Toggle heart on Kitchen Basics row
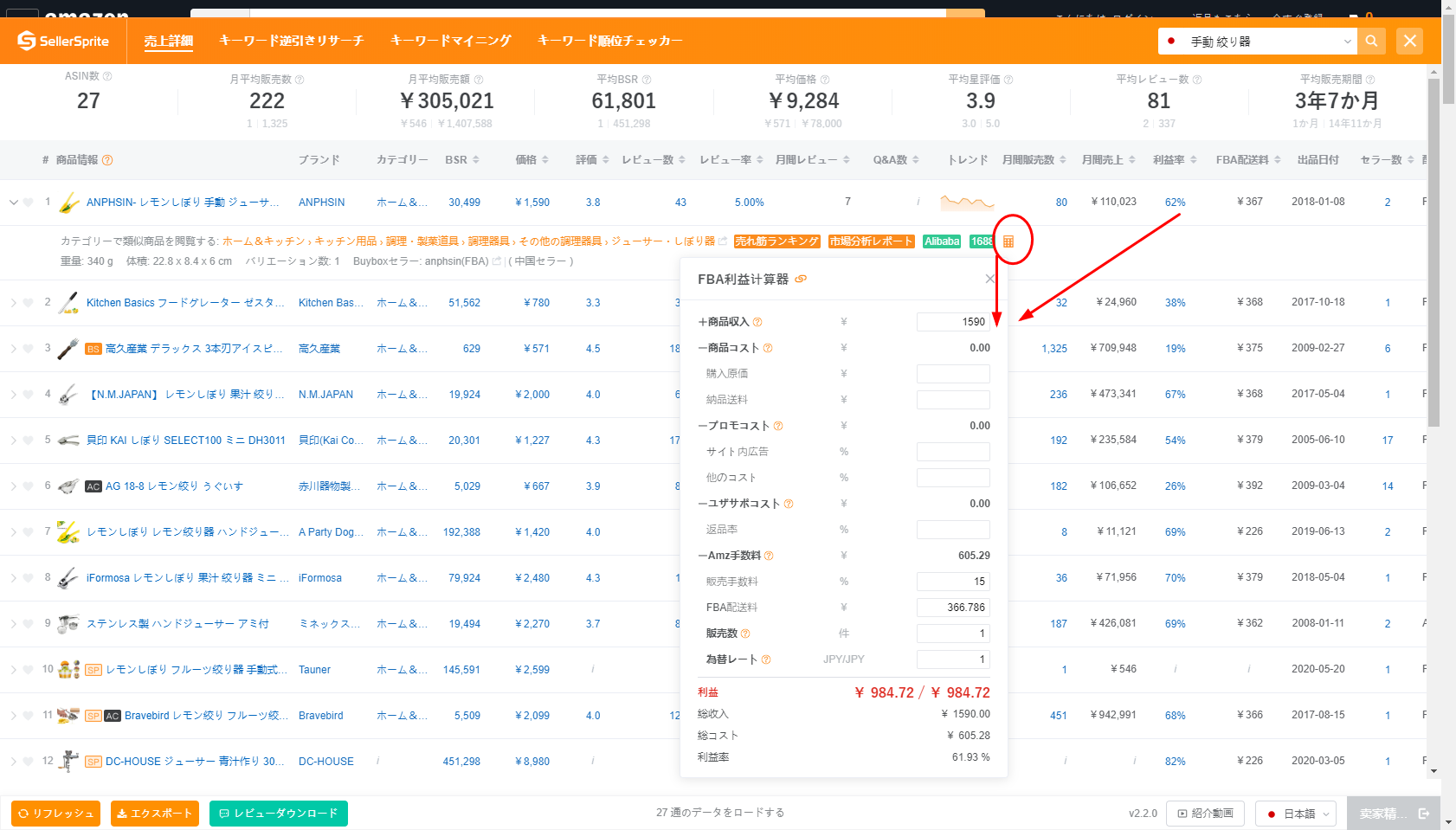 click(29, 303)
